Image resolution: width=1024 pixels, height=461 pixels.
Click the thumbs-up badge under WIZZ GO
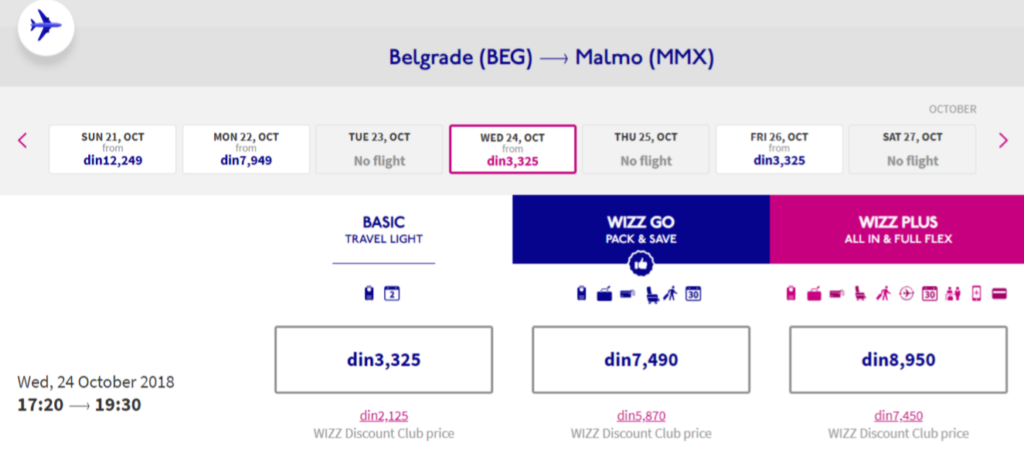point(641,264)
